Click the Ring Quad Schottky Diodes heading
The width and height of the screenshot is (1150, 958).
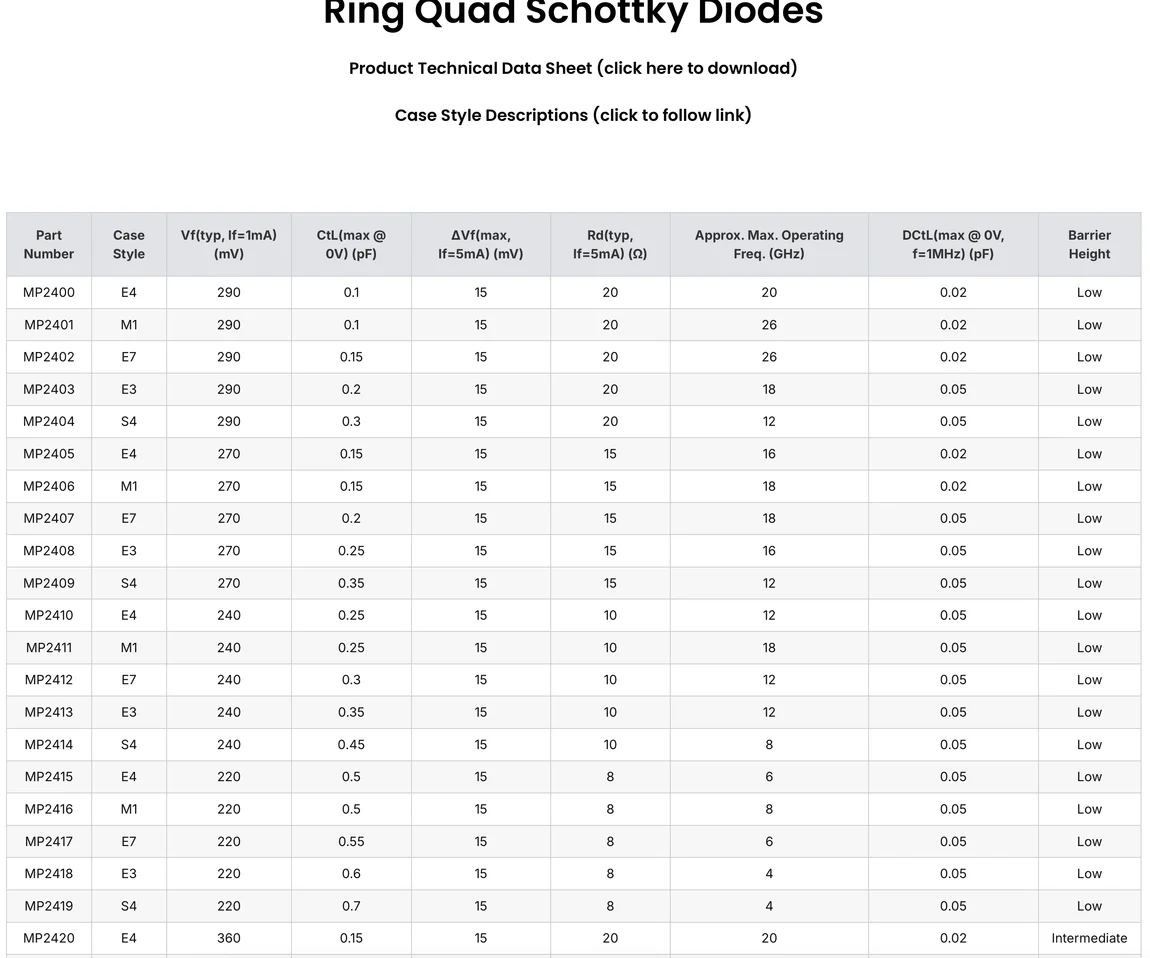[x=573, y=14]
